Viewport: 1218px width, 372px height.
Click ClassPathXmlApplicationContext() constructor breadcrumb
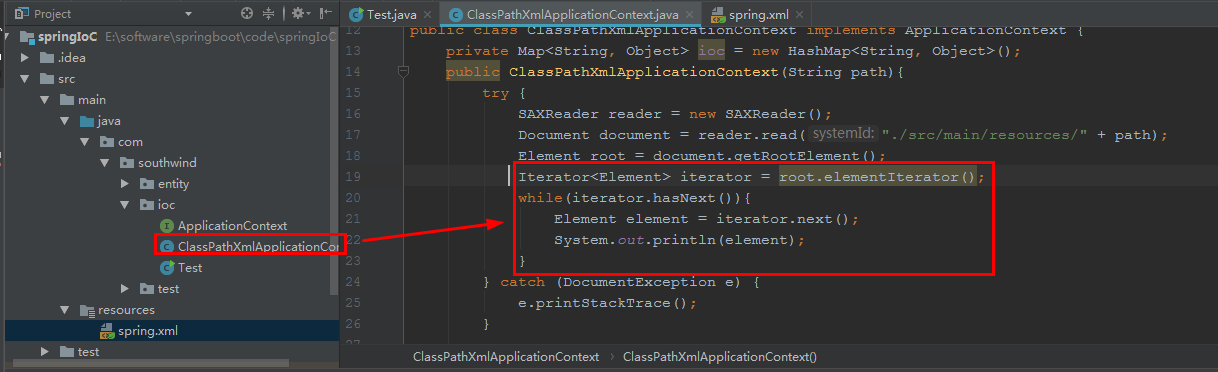click(x=720, y=356)
